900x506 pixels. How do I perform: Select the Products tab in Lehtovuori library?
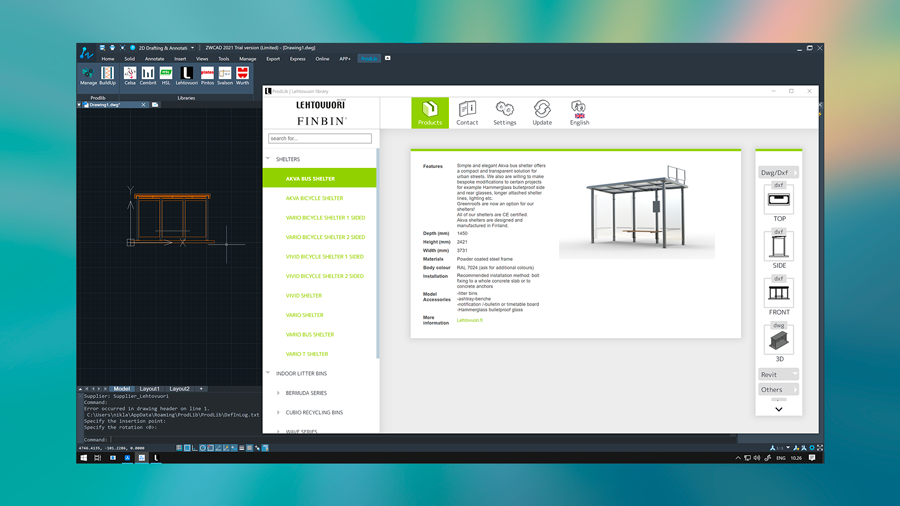[430, 112]
